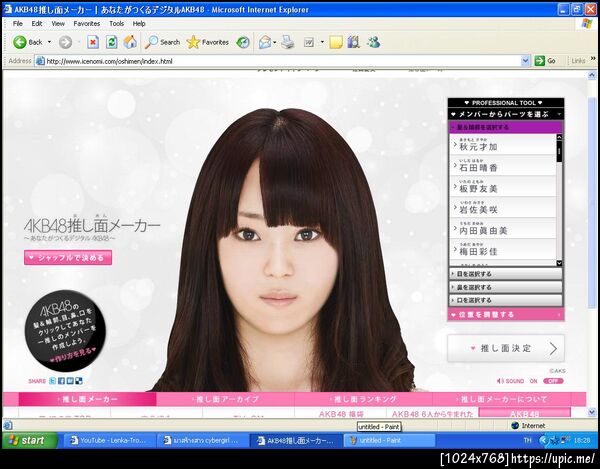Click the Print toolbar icon
The height and width of the screenshot is (469, 600).
pos(287,42)
